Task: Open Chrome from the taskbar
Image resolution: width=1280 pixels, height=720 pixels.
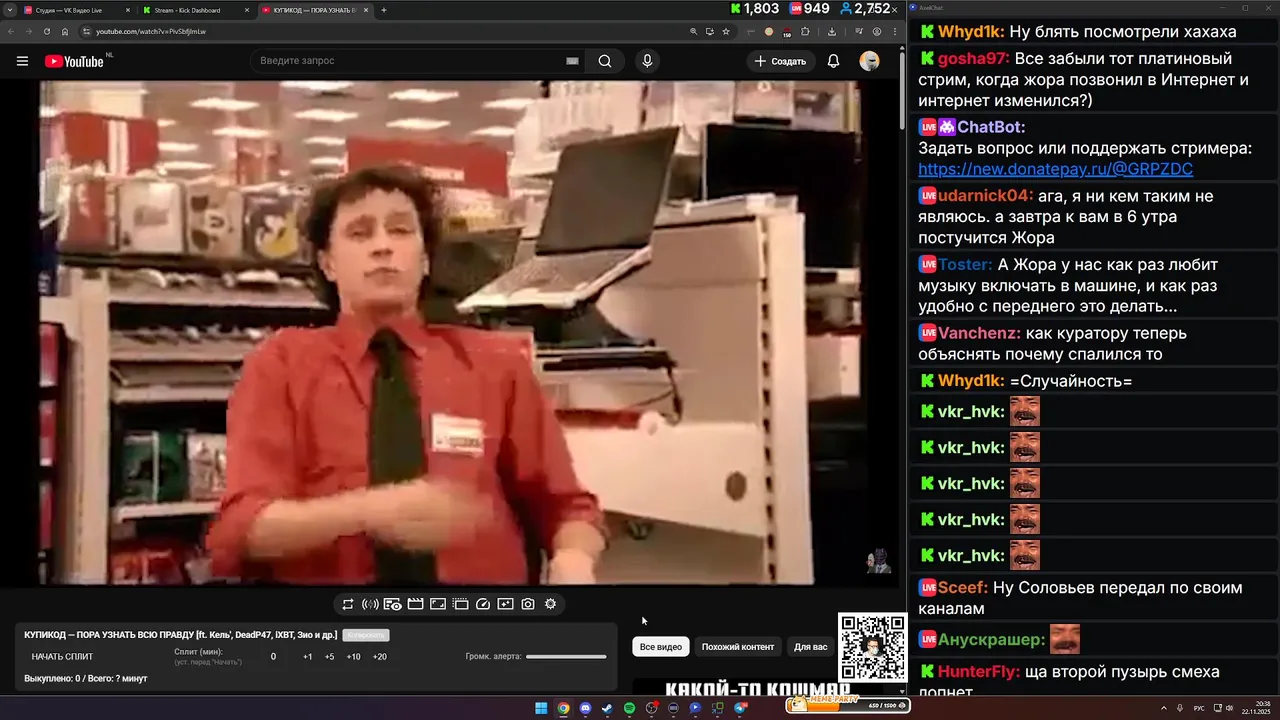Action: click(x=563, y=708)
